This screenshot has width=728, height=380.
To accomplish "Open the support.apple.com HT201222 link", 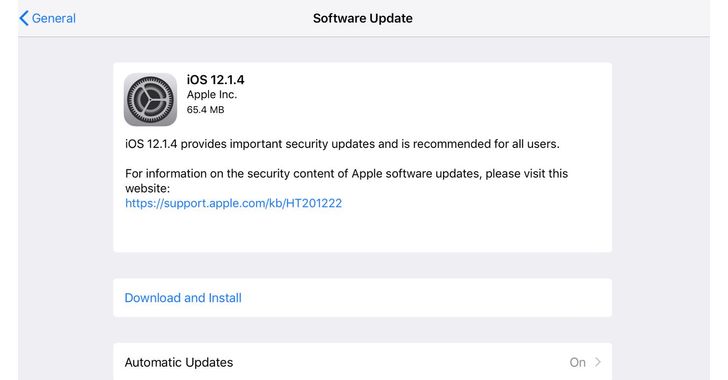I will click(x=234, y=203).
